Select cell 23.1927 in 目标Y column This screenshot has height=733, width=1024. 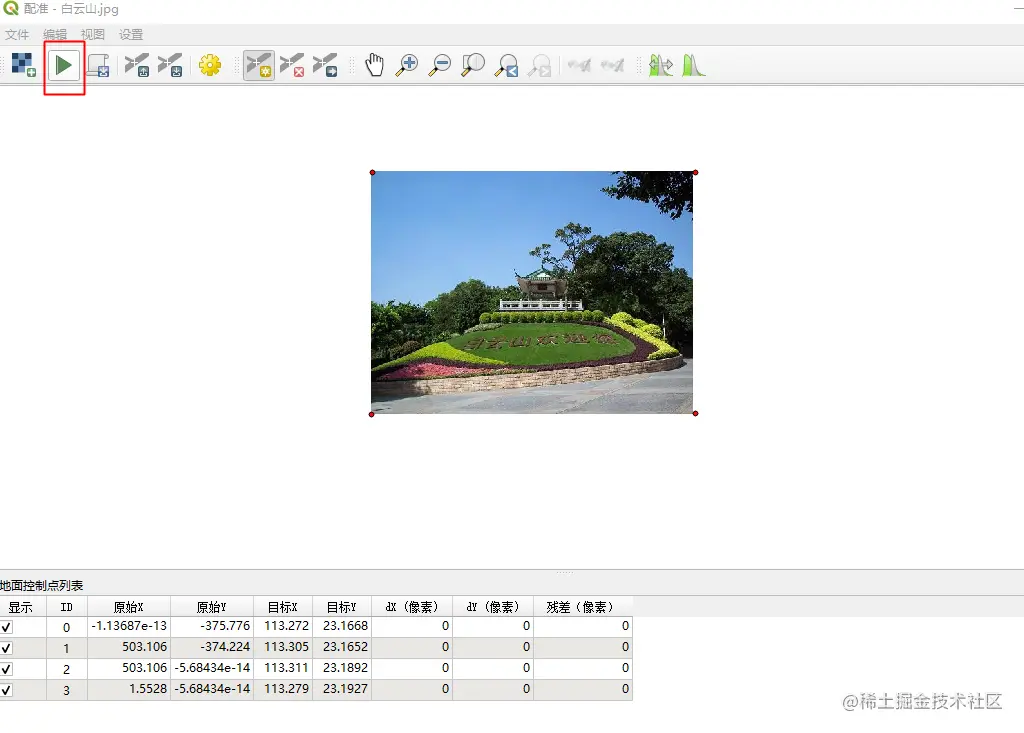point(342,689)
